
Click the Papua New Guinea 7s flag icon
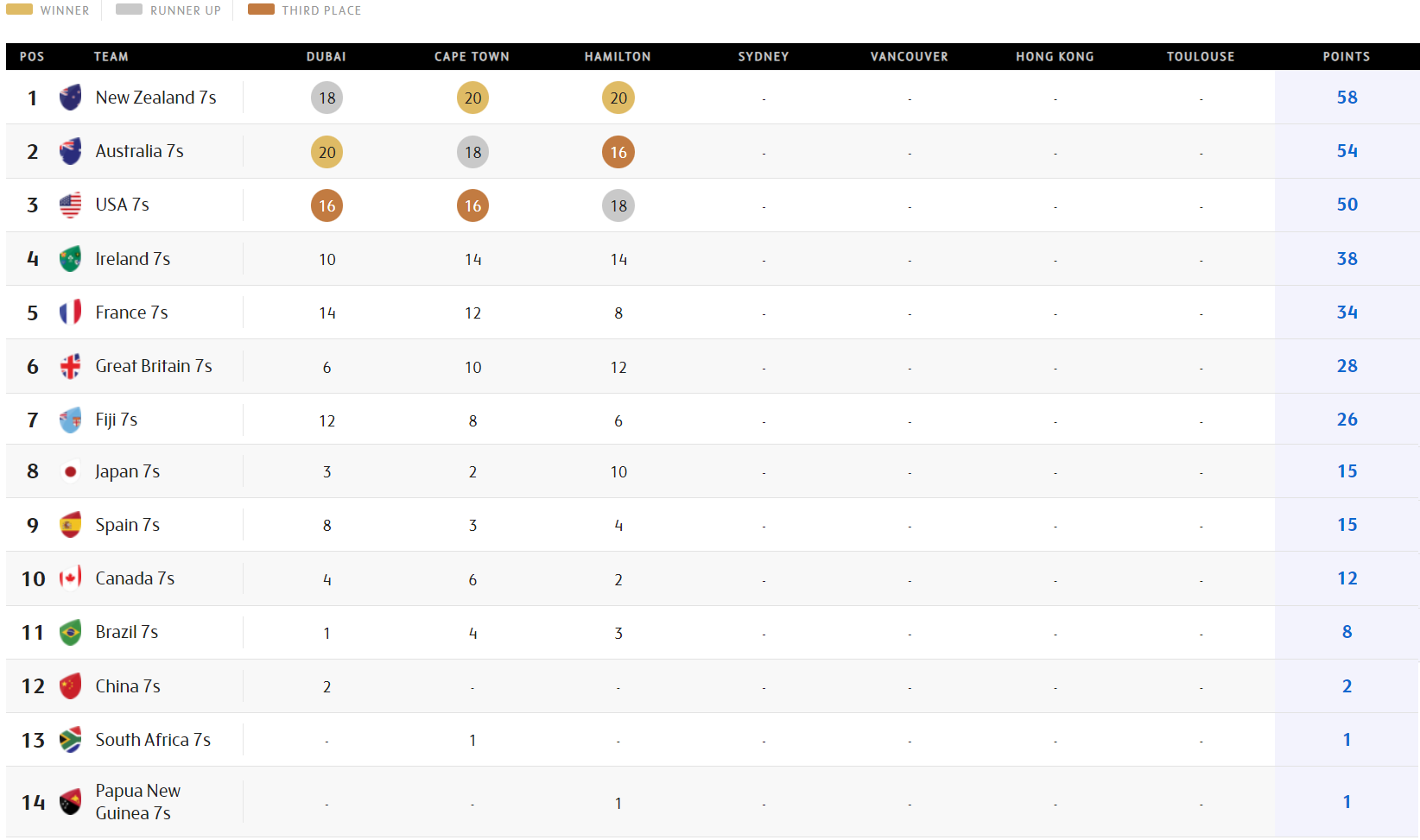(x=71, y=802)
